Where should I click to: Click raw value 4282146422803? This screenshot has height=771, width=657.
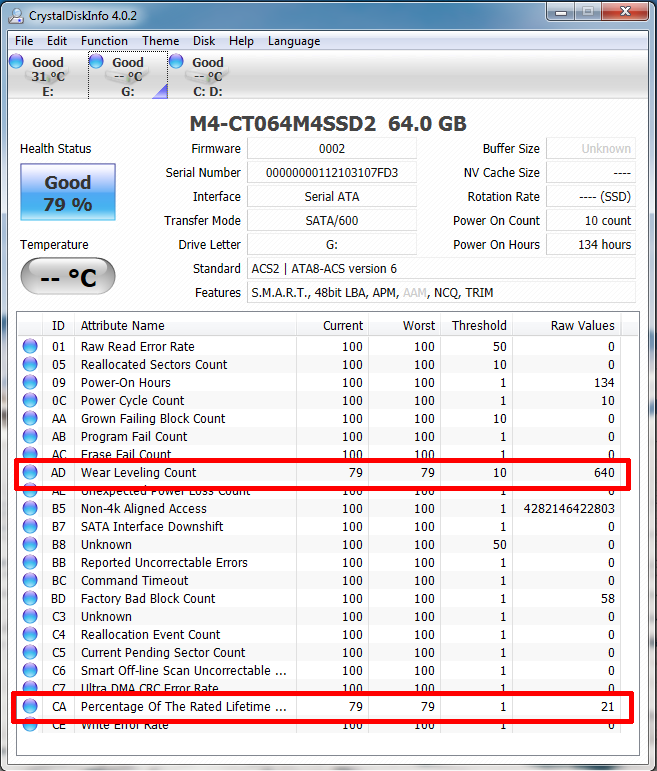click(569, 508)
